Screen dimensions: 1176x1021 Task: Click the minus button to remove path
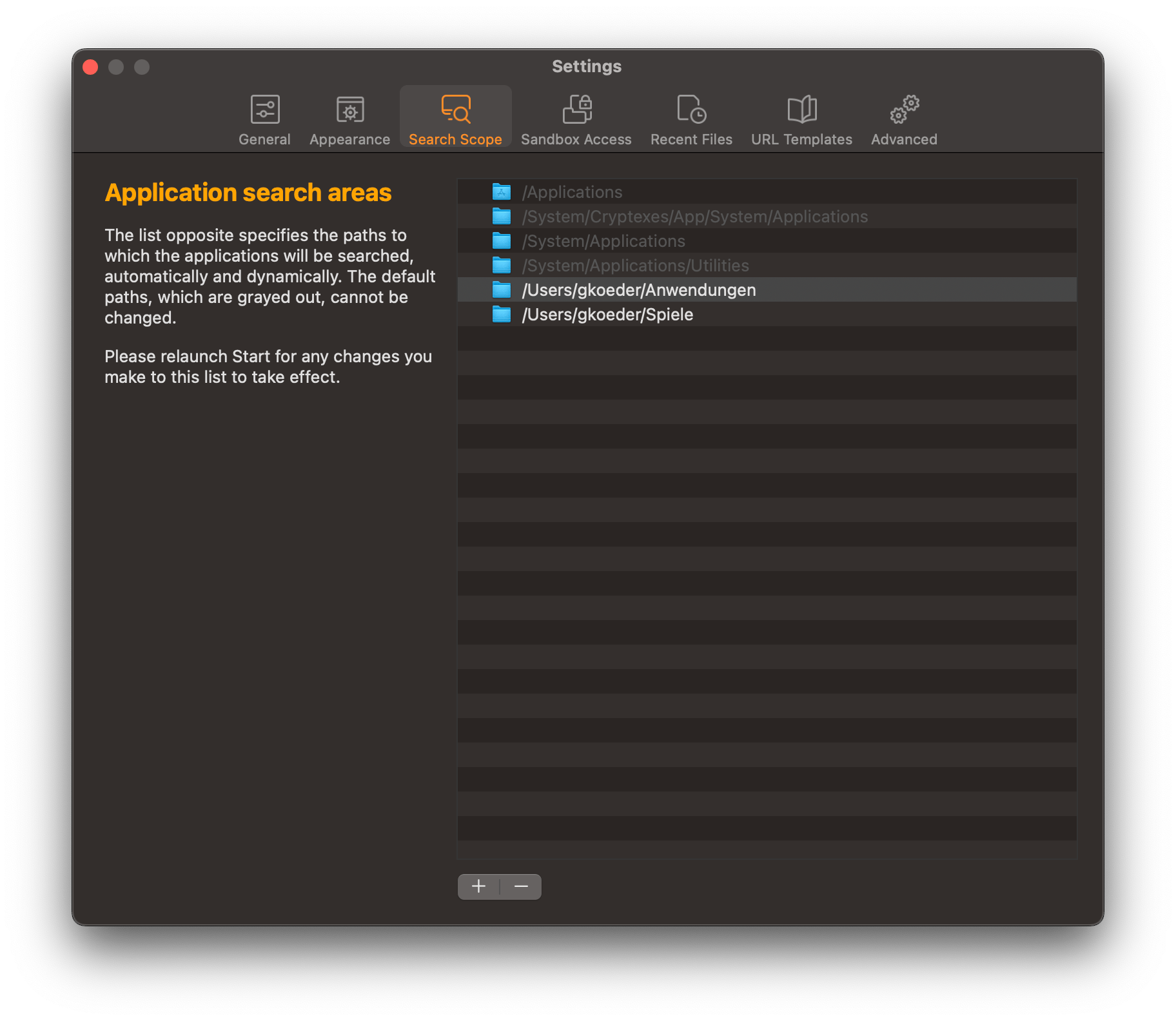tap(521, 886)
